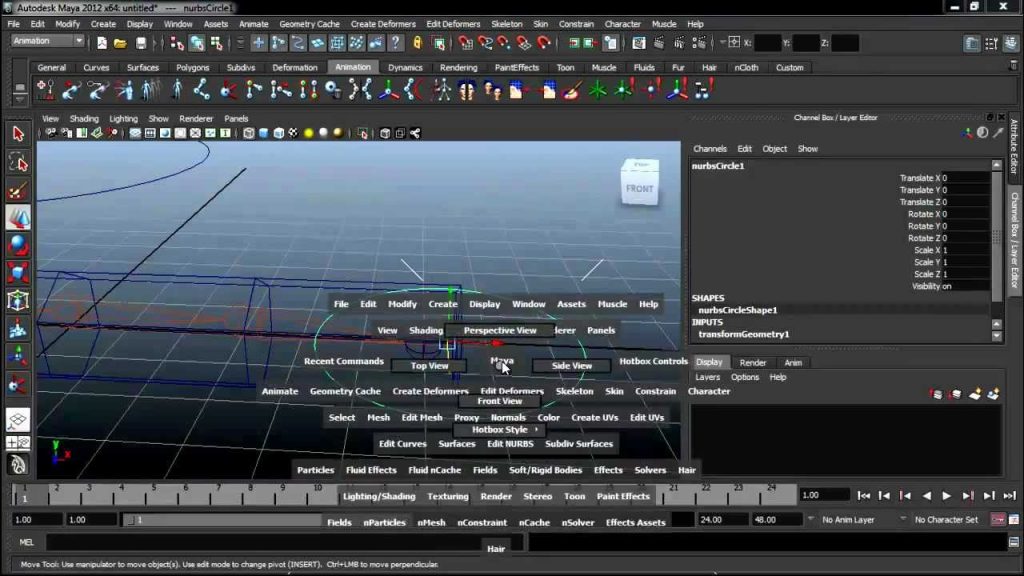Image resolution: width=1024 pixels, height=576 pixels.
Task: Click the FRONT face of view cube
Action: pyautogui.click(x=639, y=189)
